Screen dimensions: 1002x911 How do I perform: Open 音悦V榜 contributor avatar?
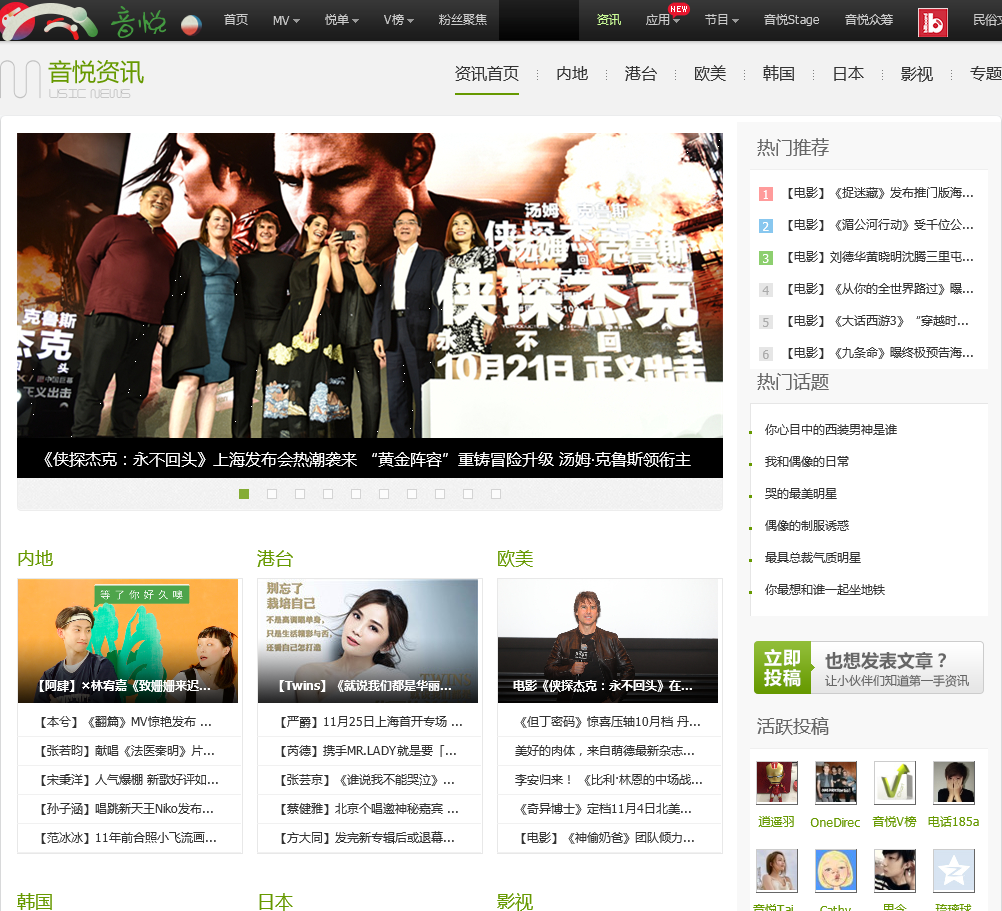(894, 783)
